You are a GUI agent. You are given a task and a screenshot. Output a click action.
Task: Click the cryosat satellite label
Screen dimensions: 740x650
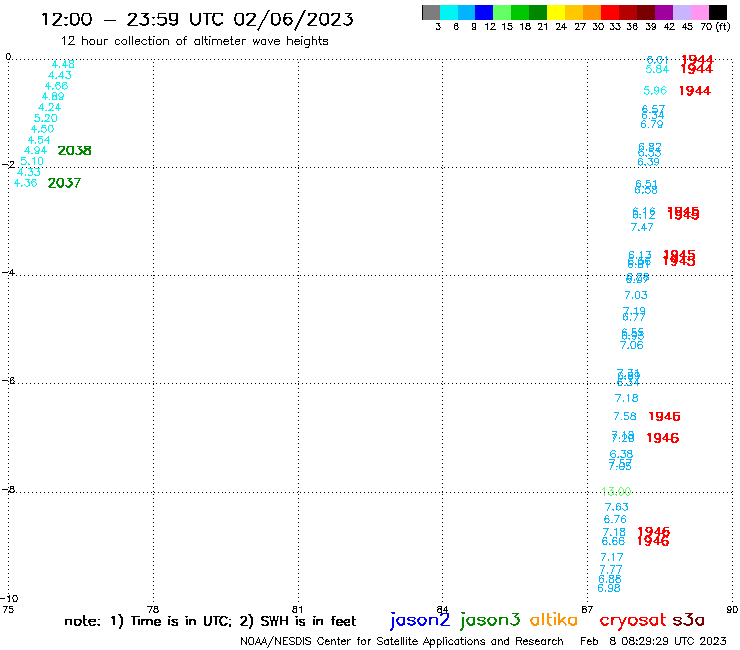tap(632, 620)
